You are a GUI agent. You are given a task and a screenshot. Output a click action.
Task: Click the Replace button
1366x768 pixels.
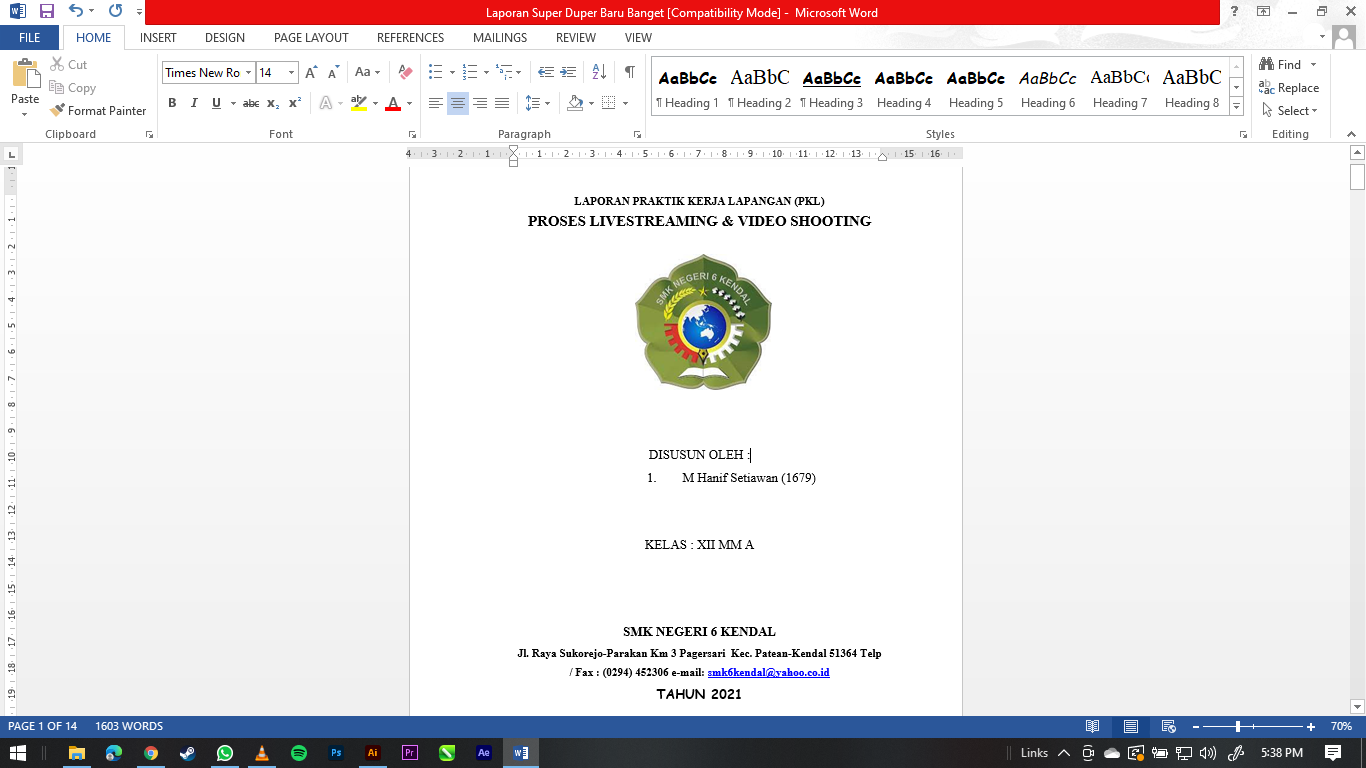click(1290, 87)
